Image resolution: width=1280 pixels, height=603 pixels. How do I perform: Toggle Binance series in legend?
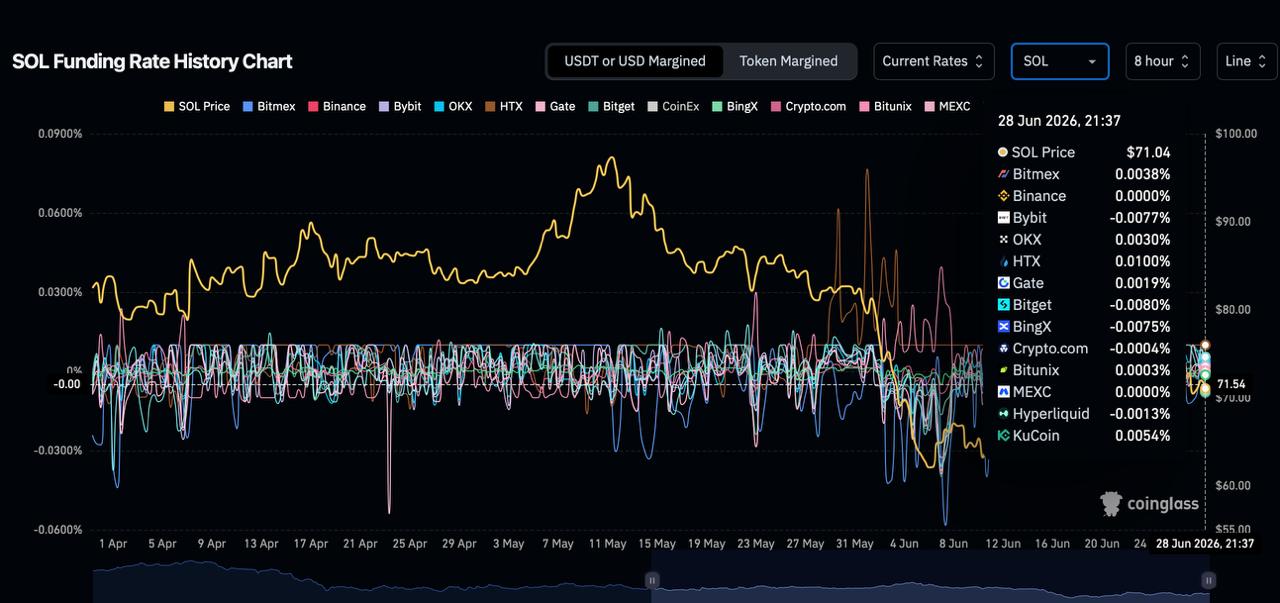coord(336,106)
